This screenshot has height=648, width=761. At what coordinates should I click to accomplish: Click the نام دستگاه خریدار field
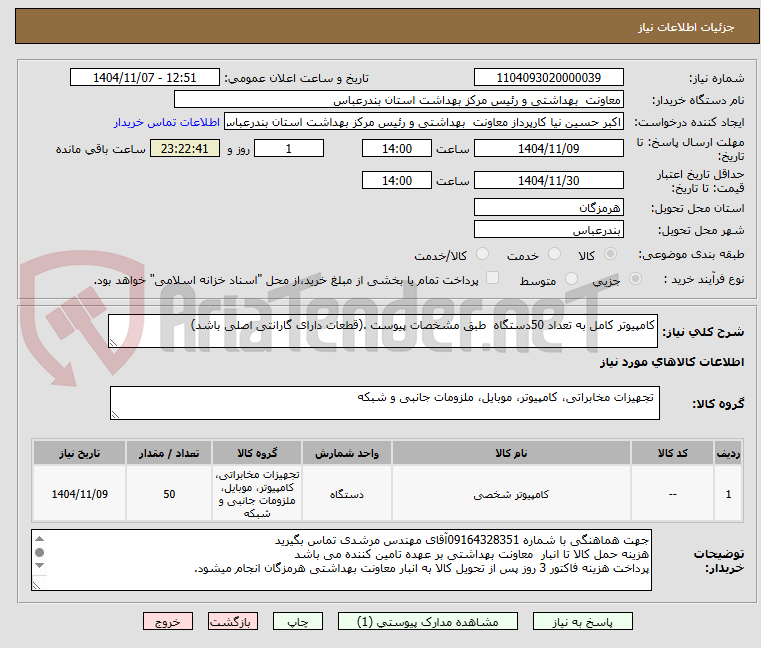tap(398, 100)
